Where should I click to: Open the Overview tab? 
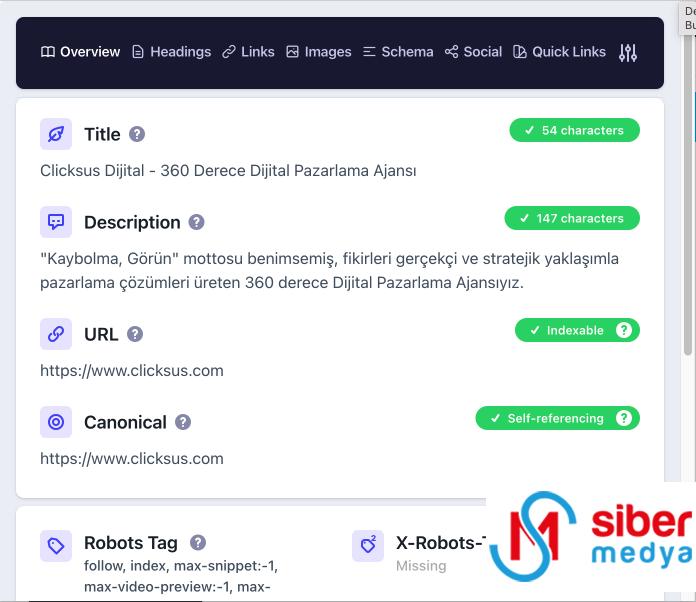(x=80, y=52)
